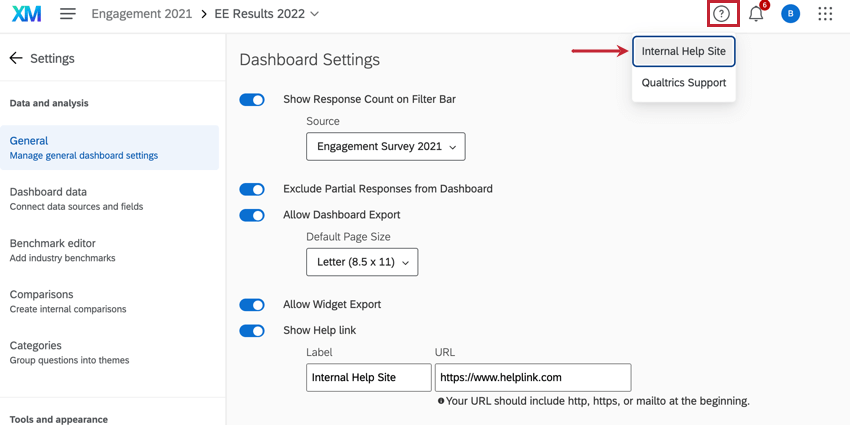Open the Engagement Survey 2021 source dropdown
The width and height of the screenshot is (850, 425).
(386, 146)
